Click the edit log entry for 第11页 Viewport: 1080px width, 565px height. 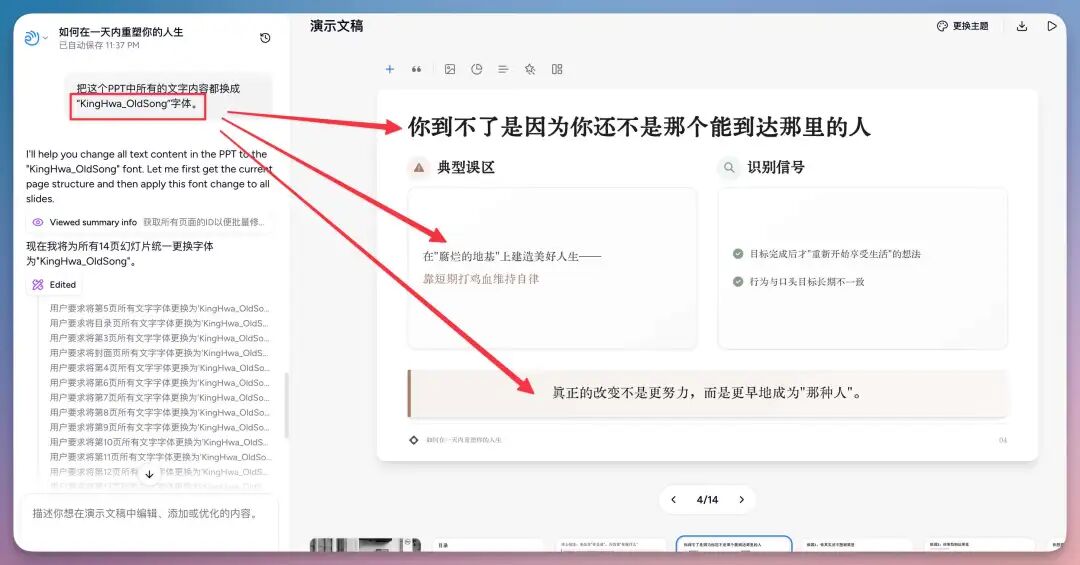click(x=159, y=457)
